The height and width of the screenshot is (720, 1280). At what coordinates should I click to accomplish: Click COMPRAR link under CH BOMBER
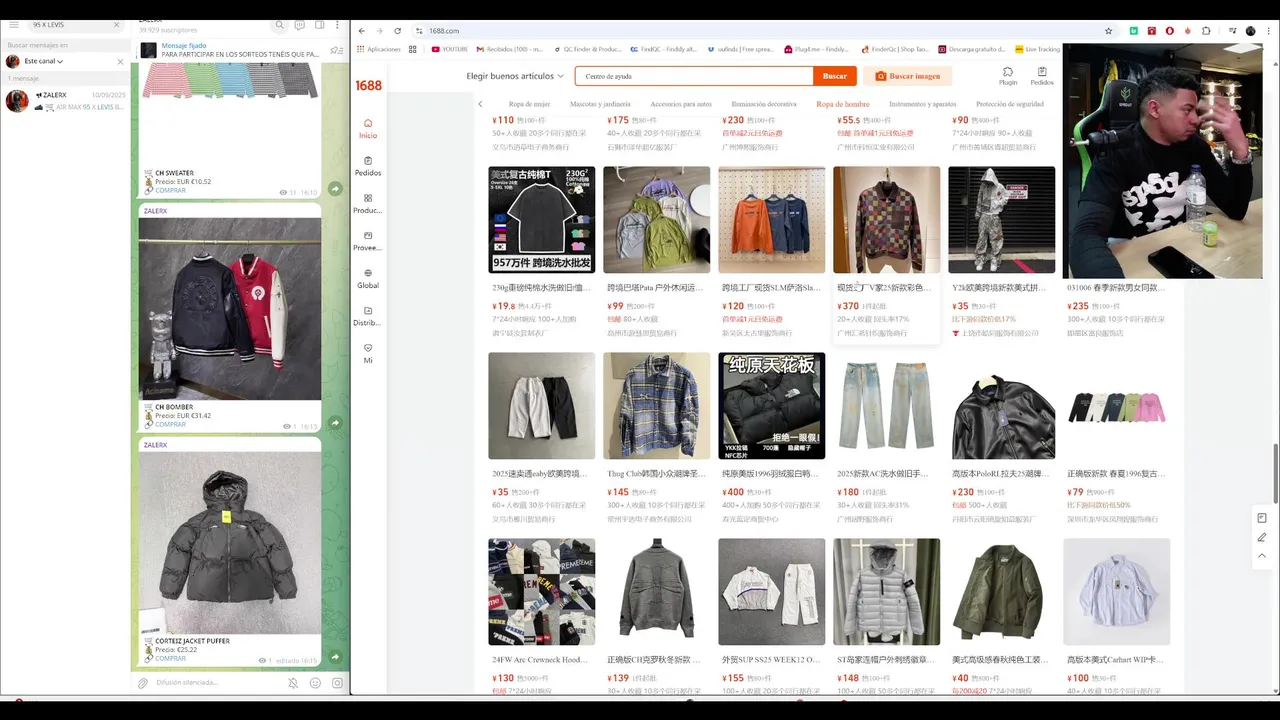170,424
